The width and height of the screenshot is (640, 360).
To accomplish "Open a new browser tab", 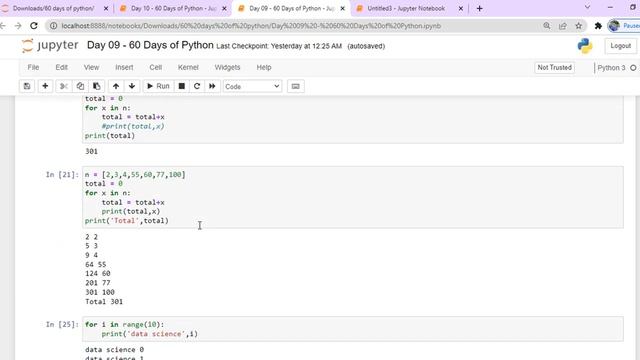I will pos(480,9).
